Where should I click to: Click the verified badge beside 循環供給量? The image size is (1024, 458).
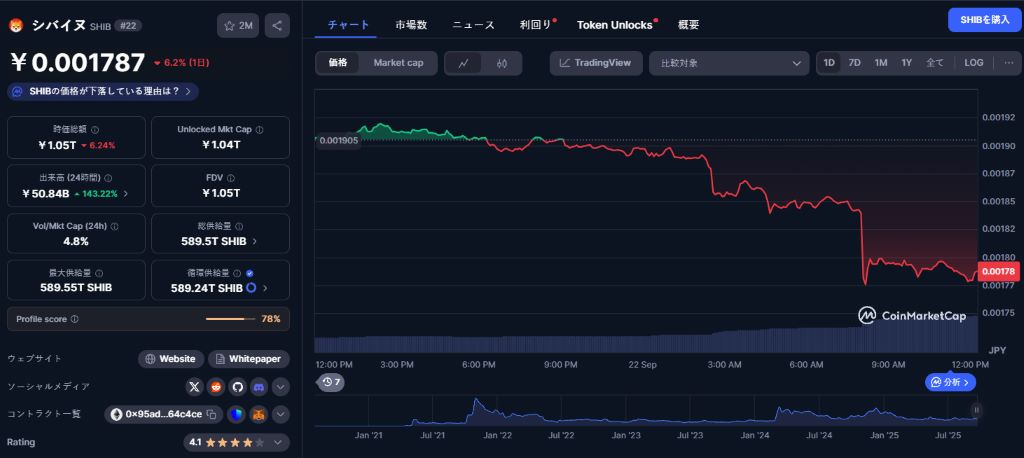tap(250, 273)
